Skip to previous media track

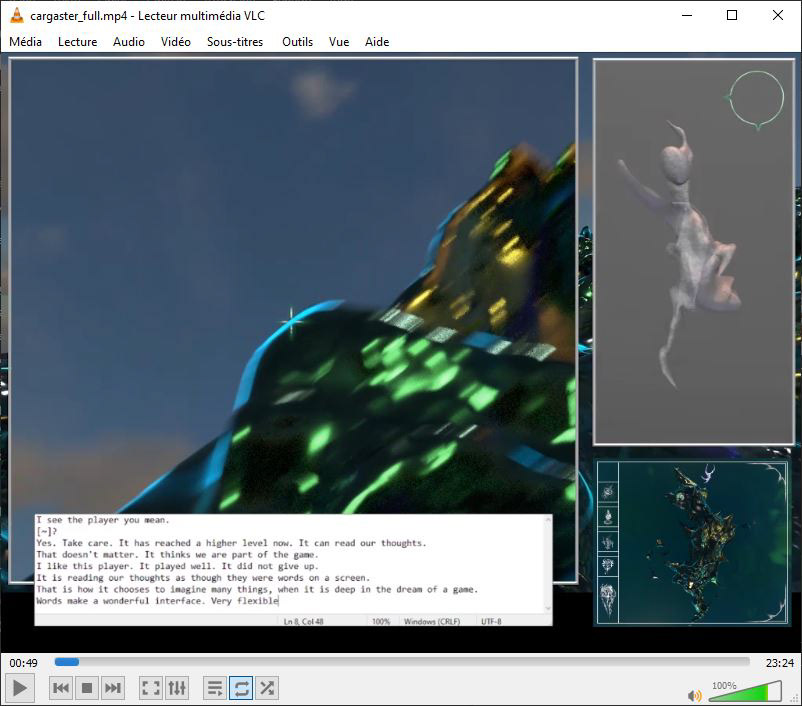pyautogui.click(x=61, y=688)
